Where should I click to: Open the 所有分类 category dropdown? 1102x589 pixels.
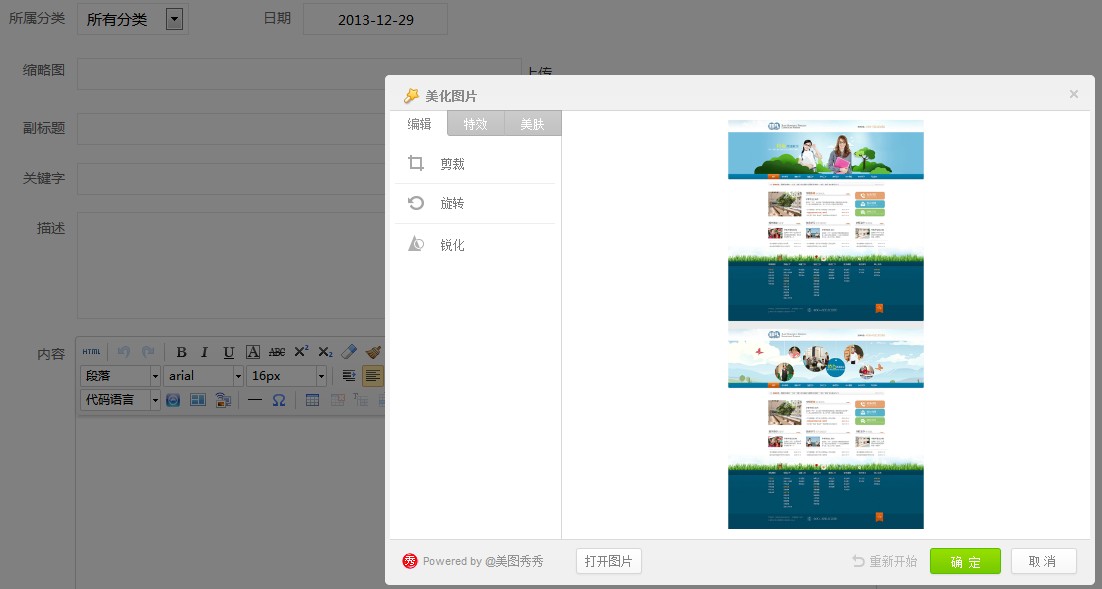point(174,19)
